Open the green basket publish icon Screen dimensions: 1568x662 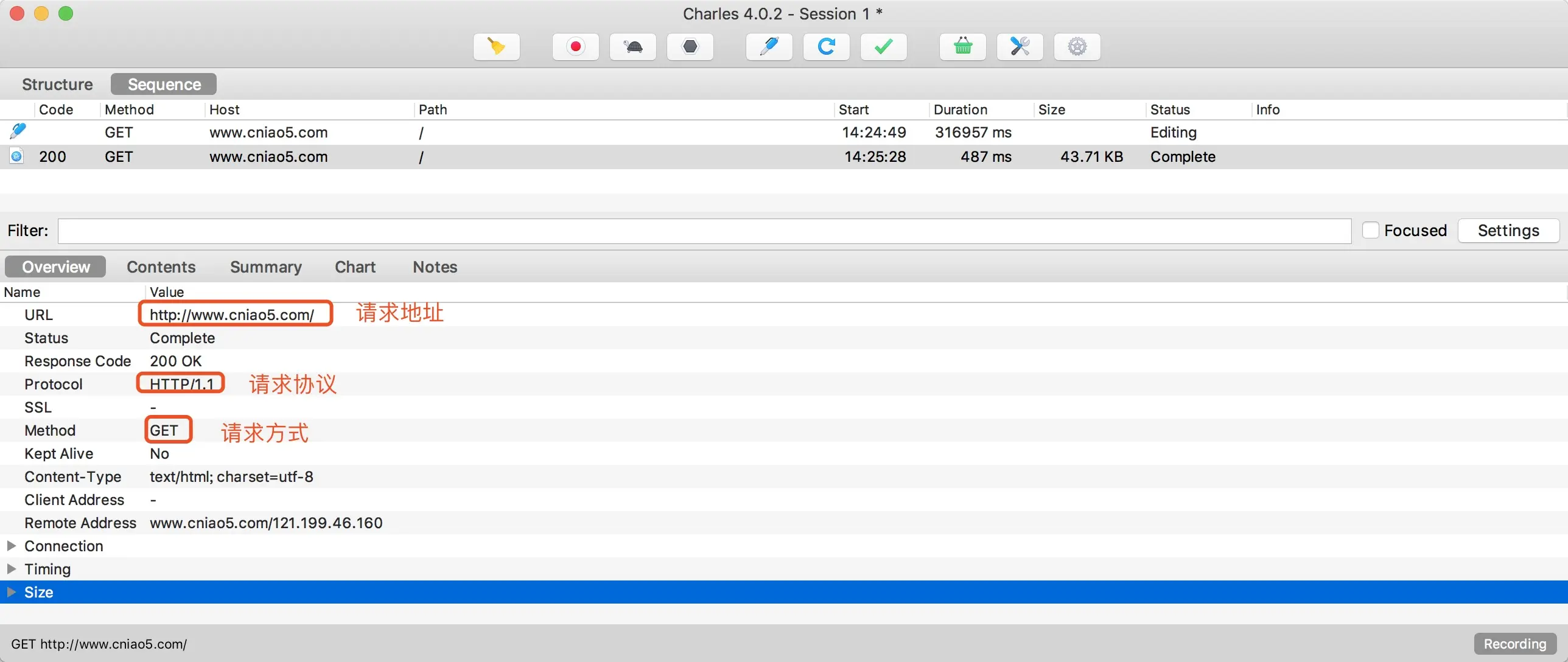coord(962,47)
